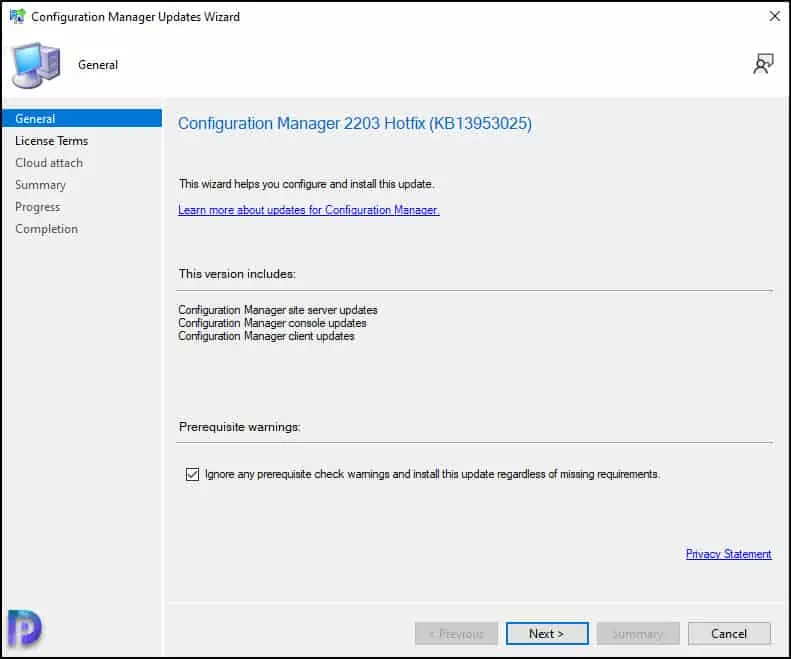Click the disabled Previous button
The image size is (791, 659).
point(456,634)
